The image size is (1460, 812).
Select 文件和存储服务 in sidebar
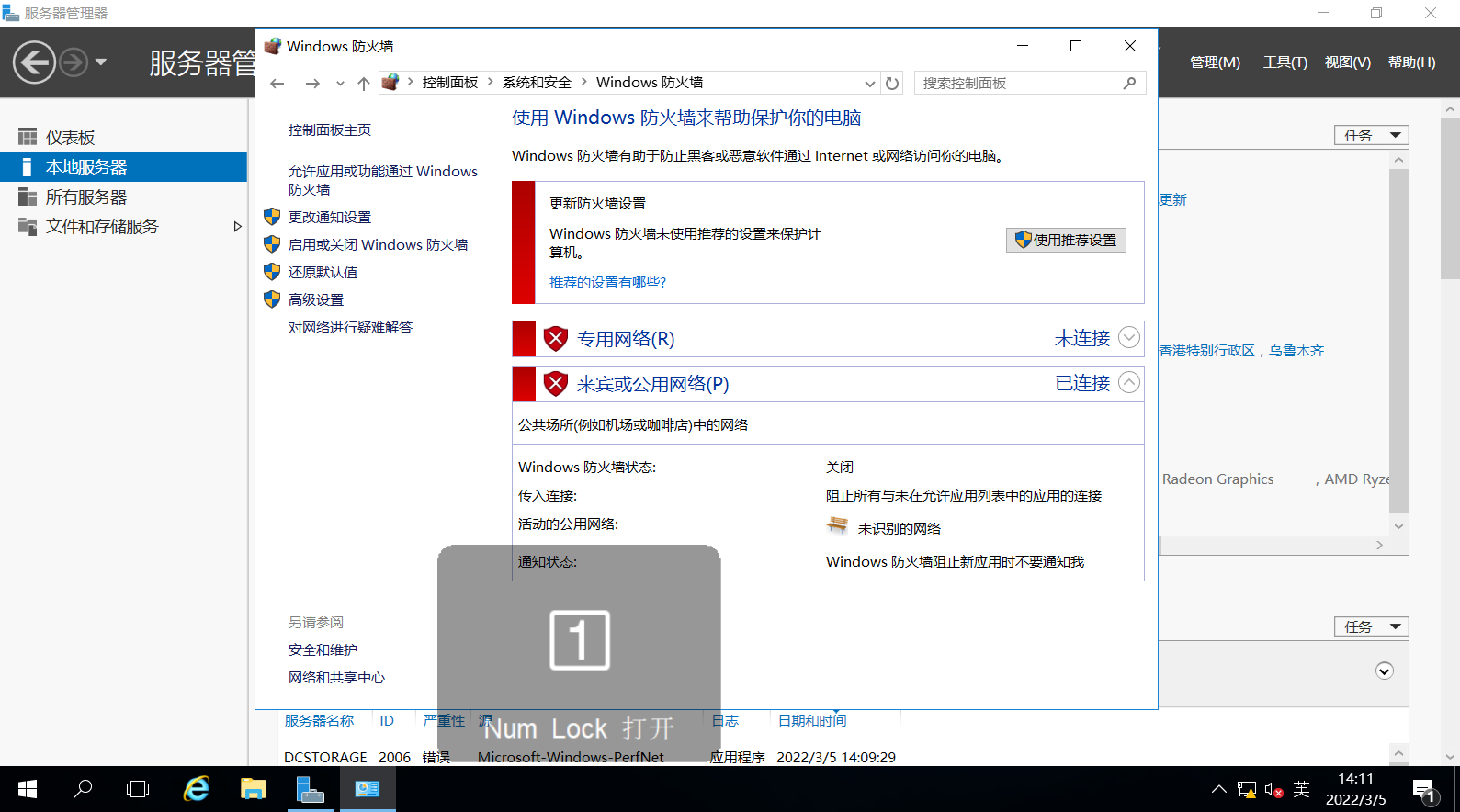[102, 227]
